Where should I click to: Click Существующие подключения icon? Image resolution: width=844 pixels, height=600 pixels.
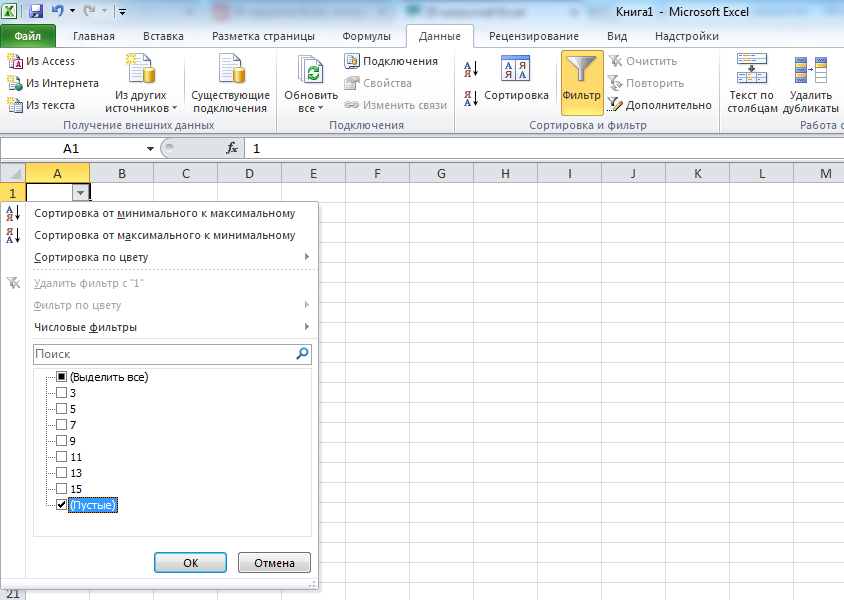[x=232, y=69]
